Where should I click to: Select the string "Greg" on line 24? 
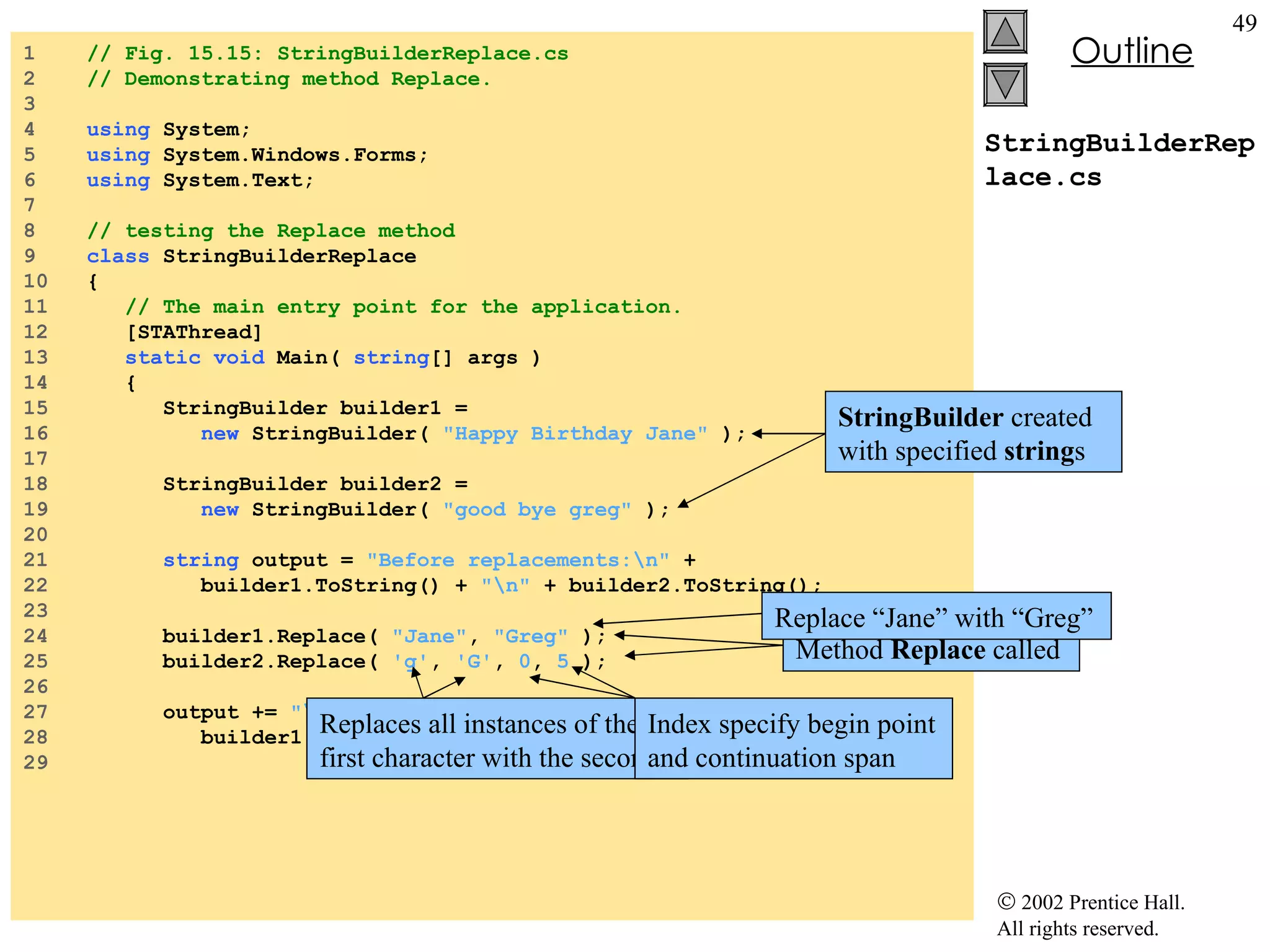[531, 637]
